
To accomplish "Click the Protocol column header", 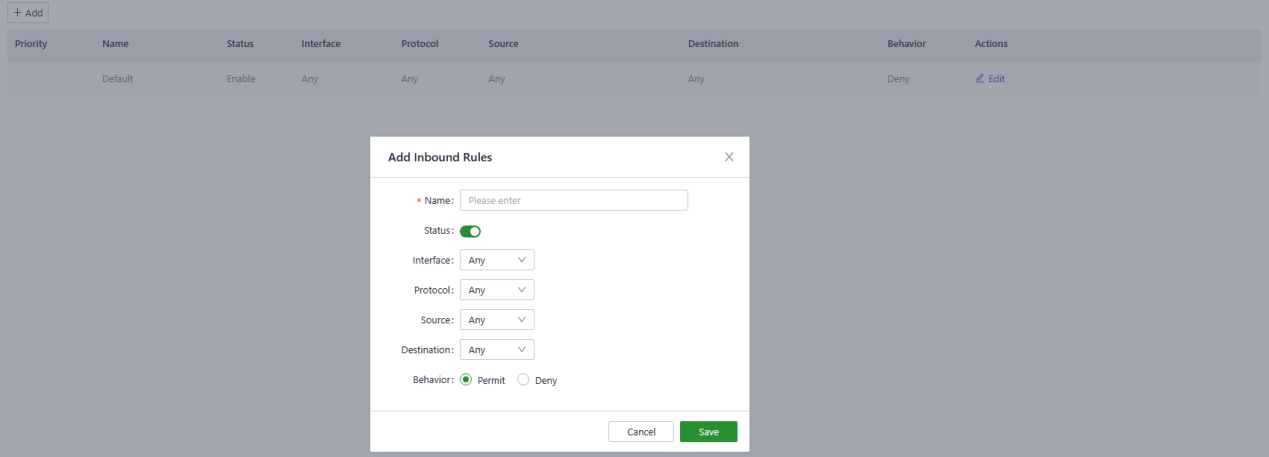I will coord(420,45).
